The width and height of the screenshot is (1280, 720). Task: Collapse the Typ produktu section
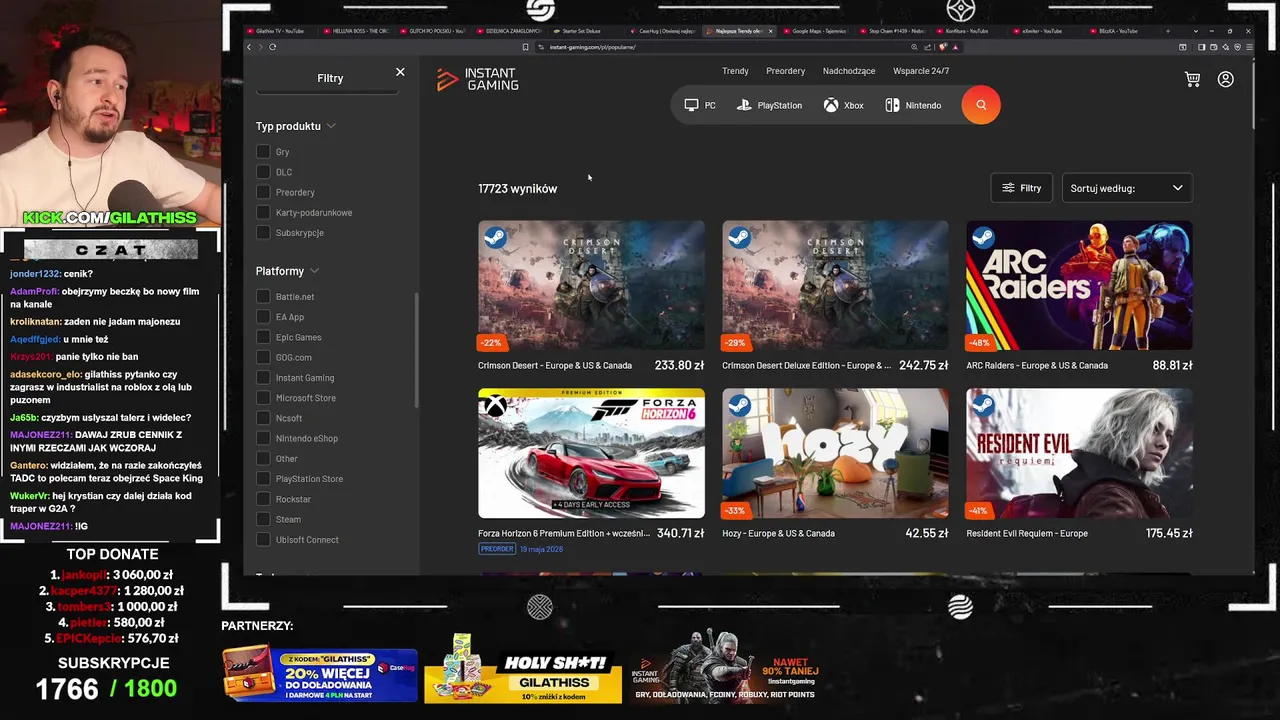296,126
